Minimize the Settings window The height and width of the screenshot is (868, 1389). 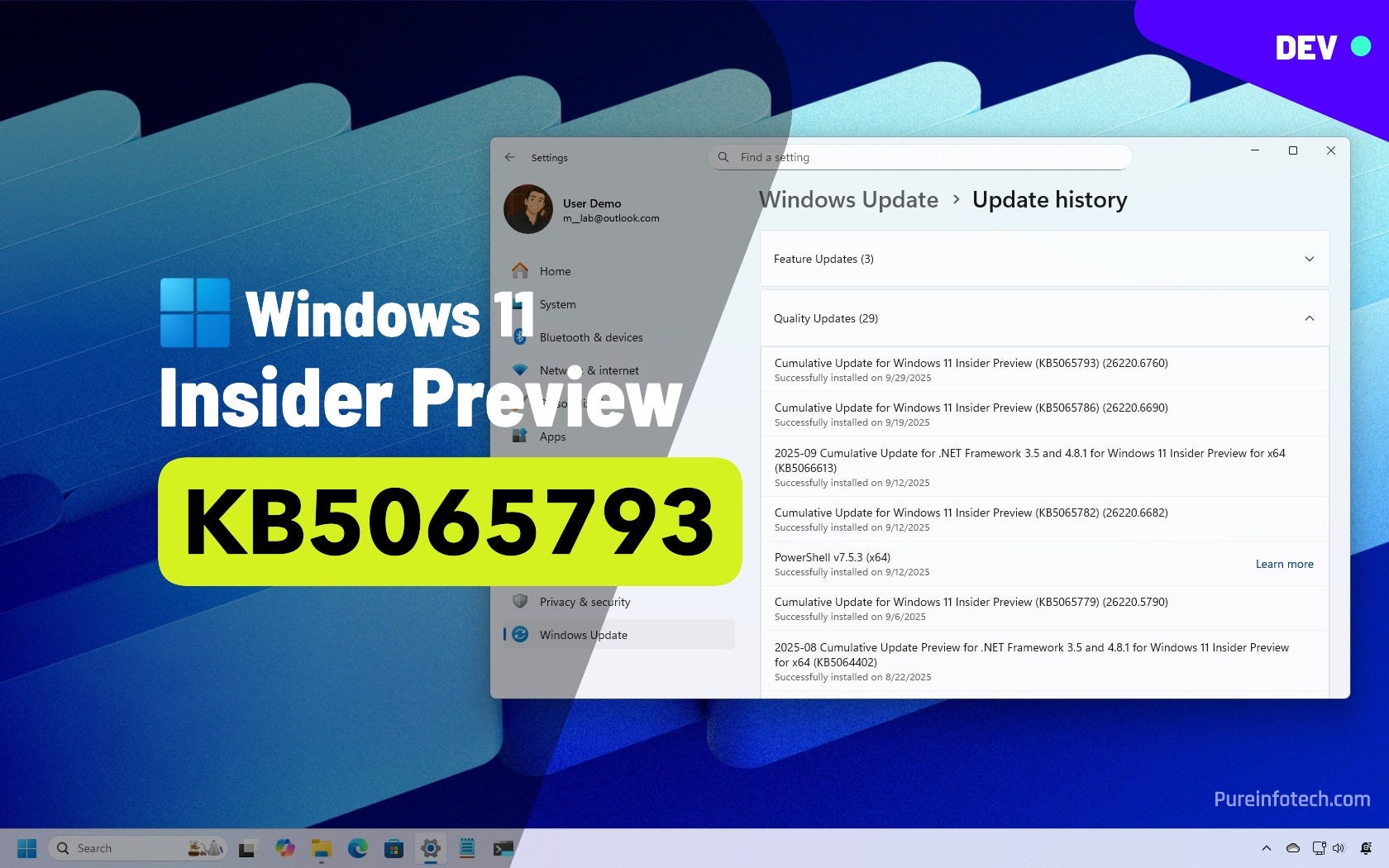coord(1255,150)
